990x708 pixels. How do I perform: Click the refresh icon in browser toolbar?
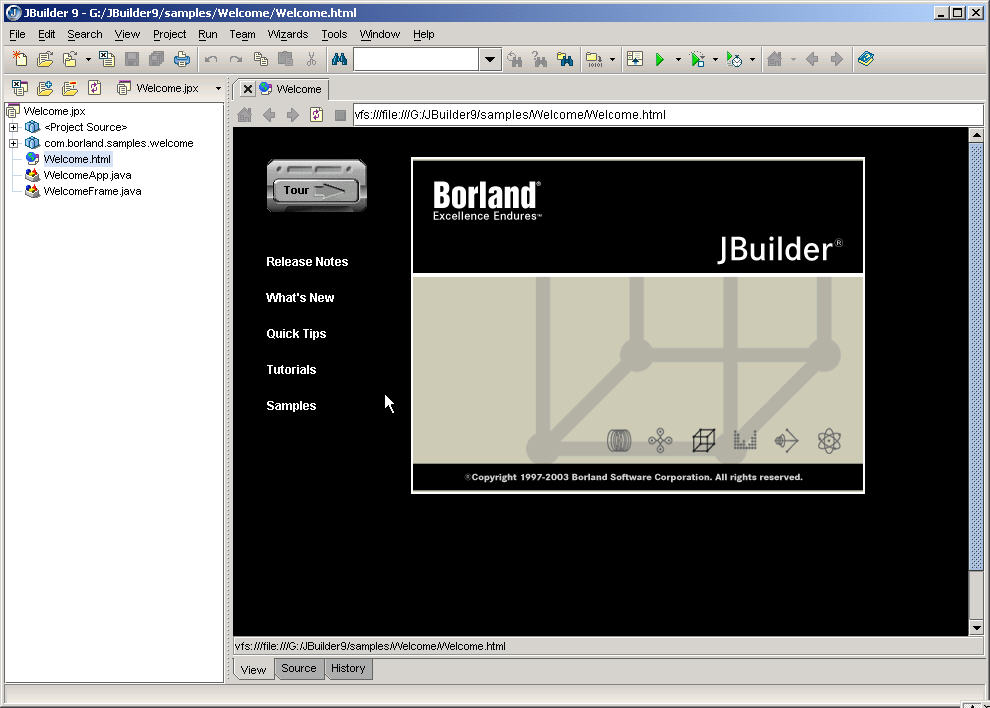point(316,115)
